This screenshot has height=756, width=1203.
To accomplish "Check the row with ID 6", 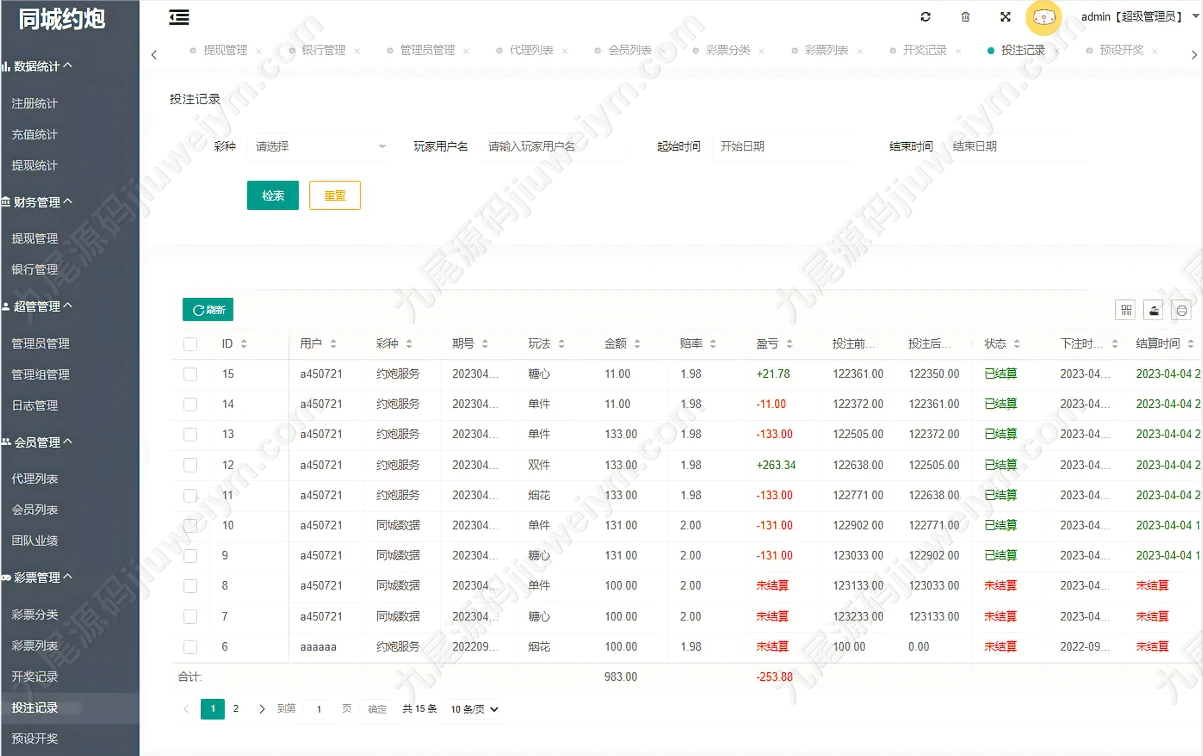I will click(190, 647).
